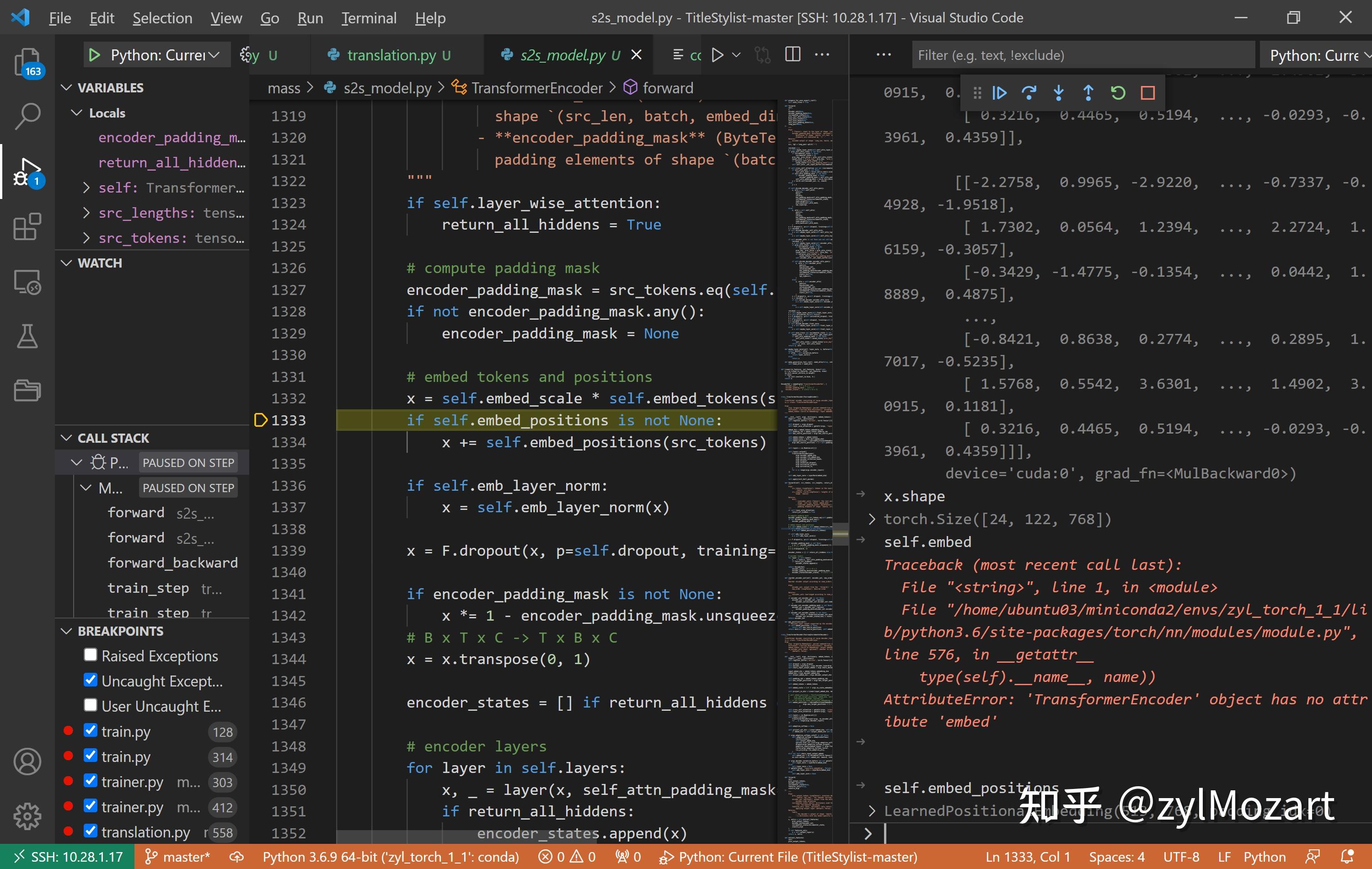Open the debug console panel ellipsis menu
Image resolution: width=1372 pixels, height=869 pixels.
884,55
